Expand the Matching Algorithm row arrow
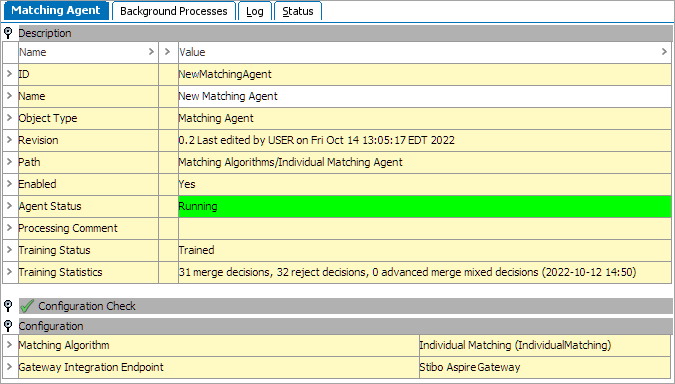675x384 pixels. (9, 344)
